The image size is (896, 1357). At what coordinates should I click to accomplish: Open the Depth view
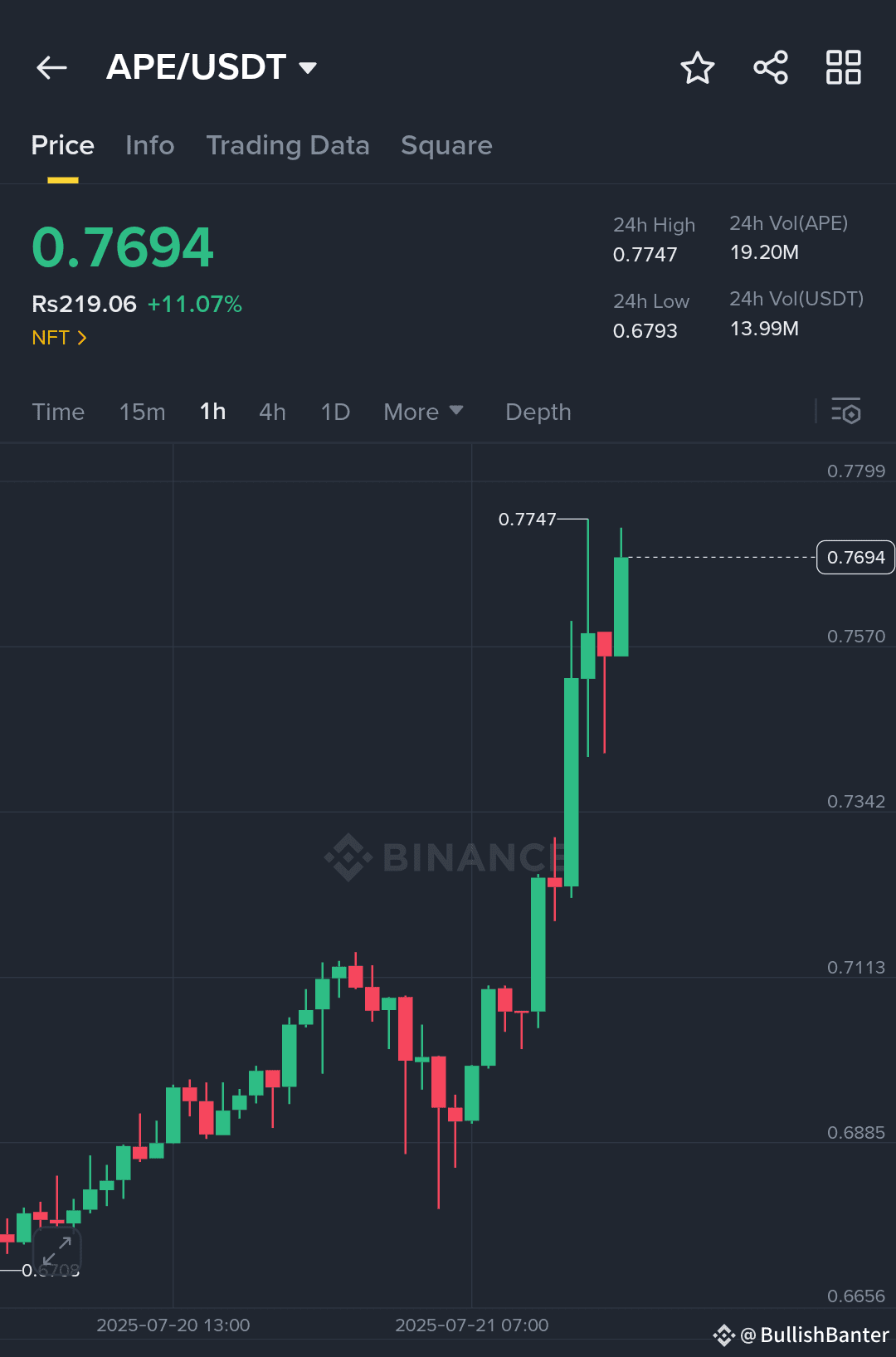tap(538, 412)
